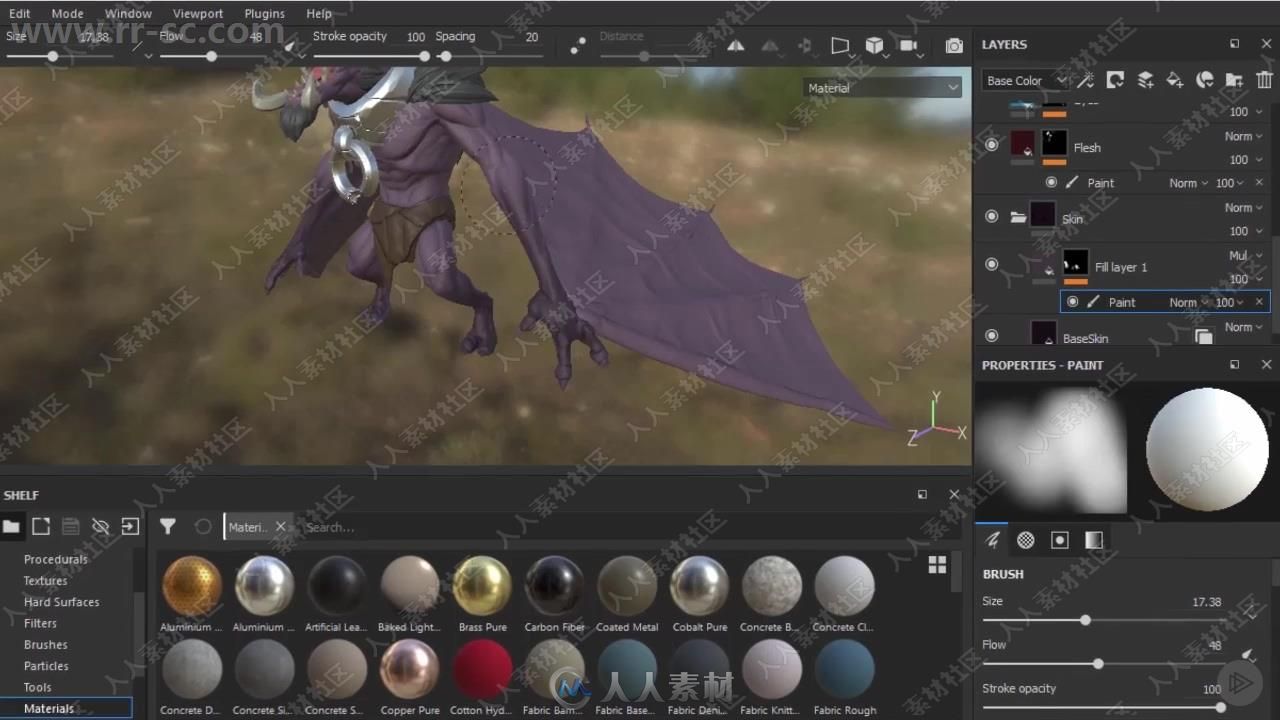The height and width of the screenshot is (720, 1280).
Task: Switch shelf to grid view icon
Action: 937,564
